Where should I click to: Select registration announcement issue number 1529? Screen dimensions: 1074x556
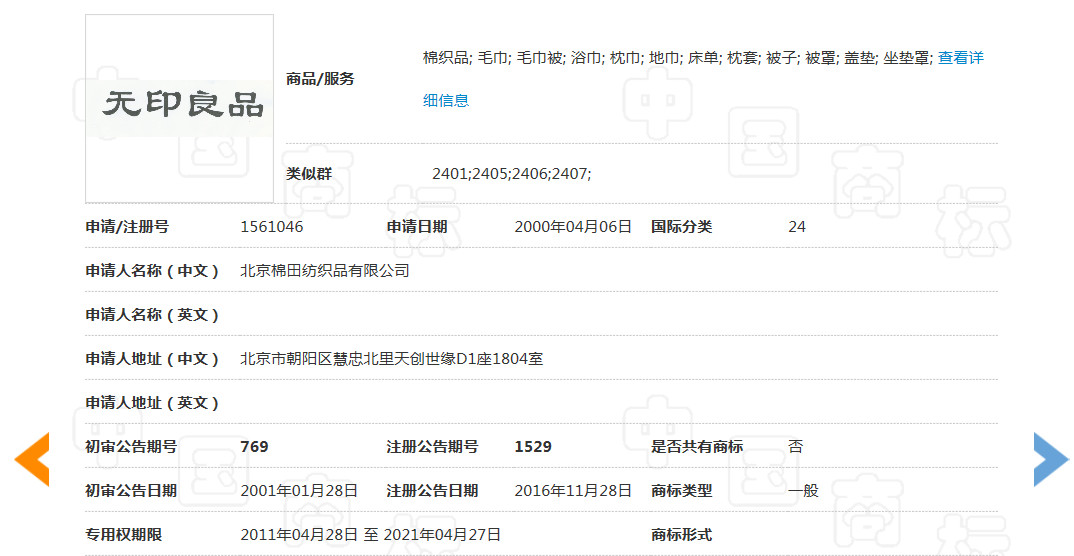point(533,447)
